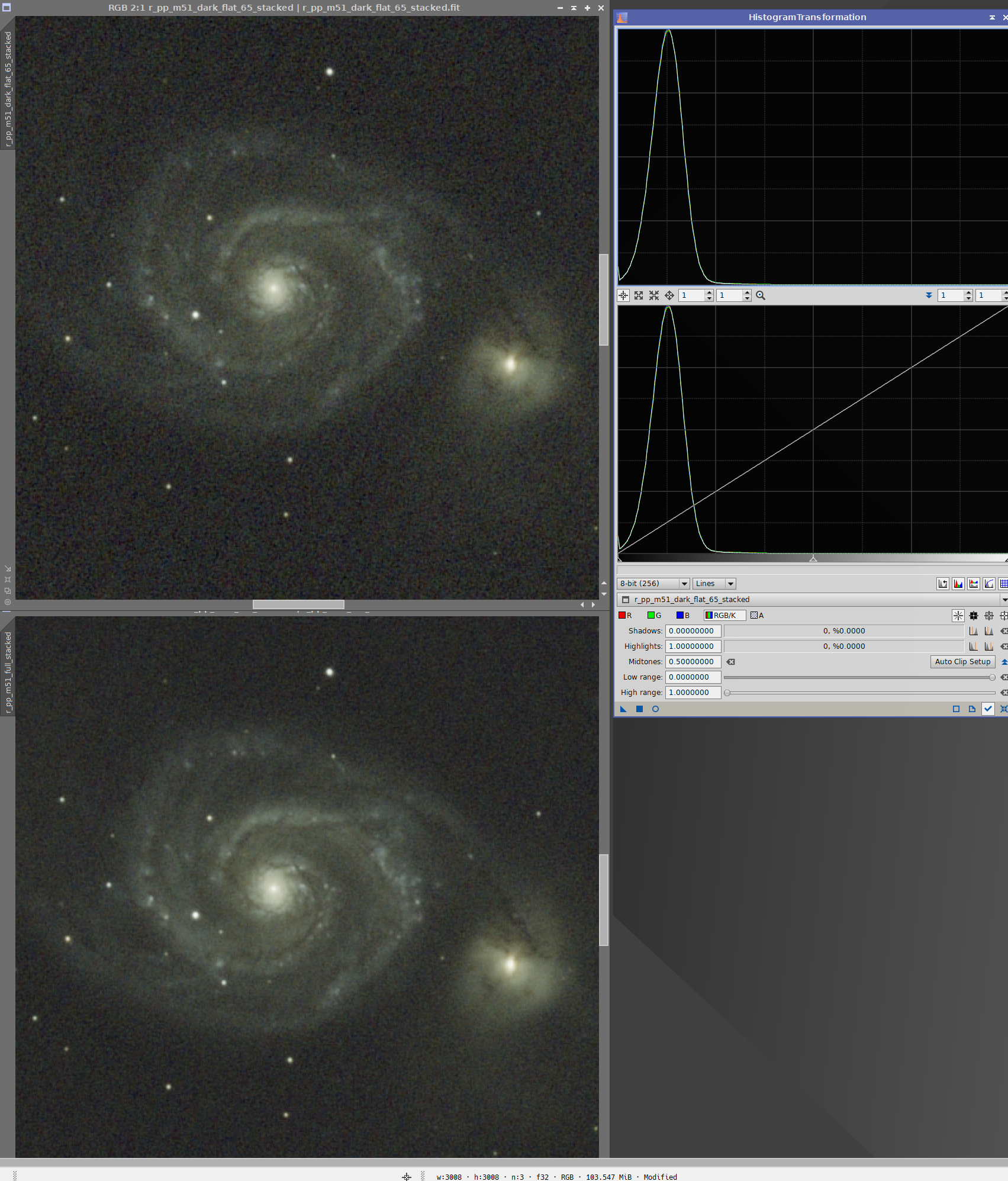
Task: Click the blue square Apply button
Action: [639, 709]
